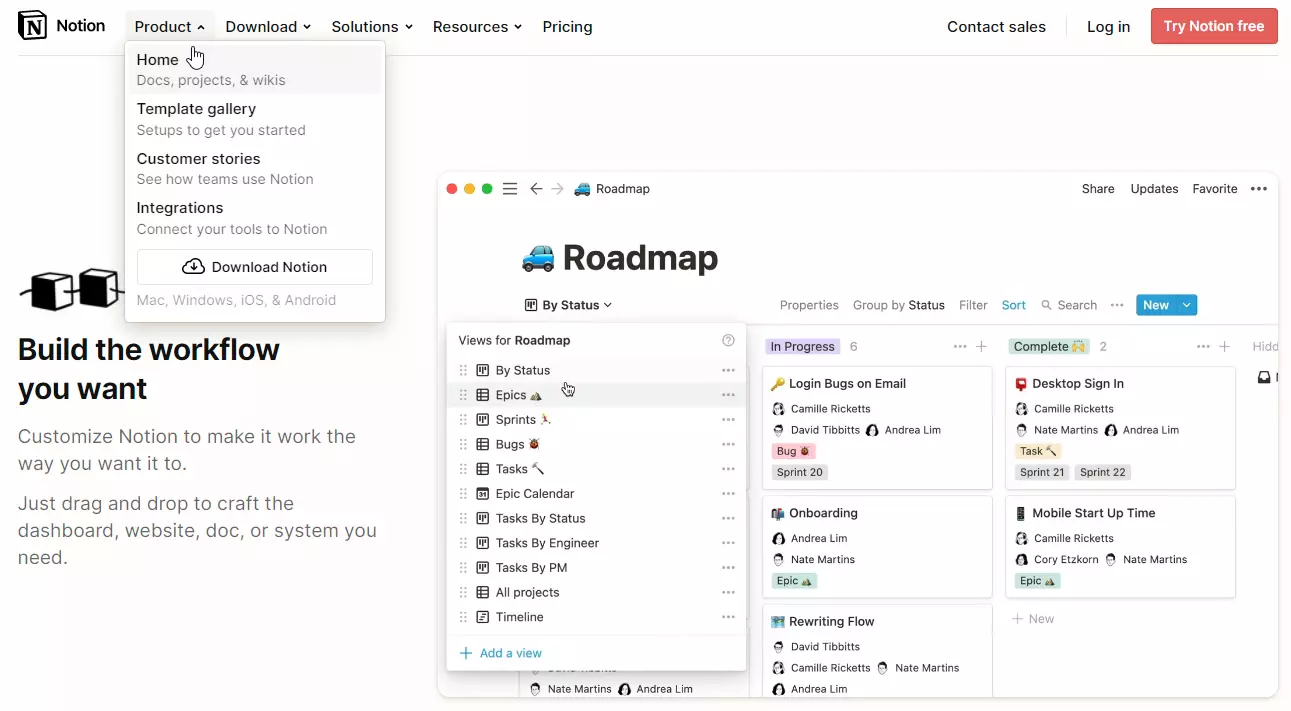Expand the Resources menu in the top navigation
1291x711 pixels.
pos(477,27)
